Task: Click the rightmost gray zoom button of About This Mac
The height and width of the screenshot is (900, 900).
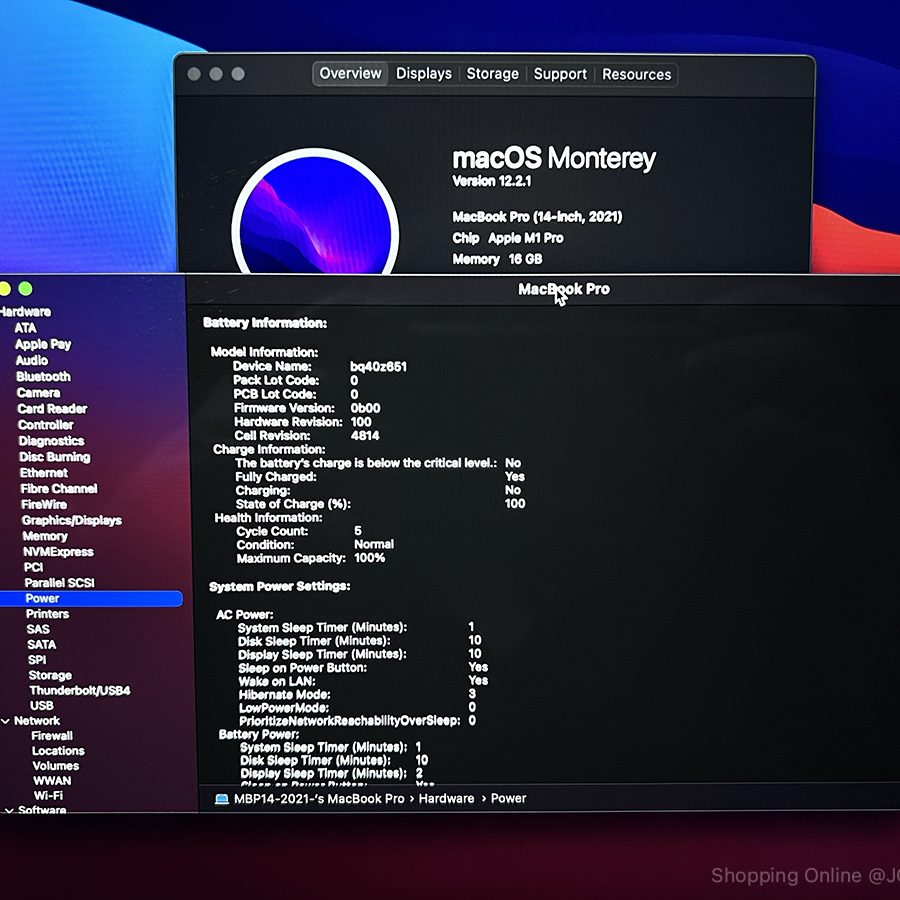Action: [238, 74]
